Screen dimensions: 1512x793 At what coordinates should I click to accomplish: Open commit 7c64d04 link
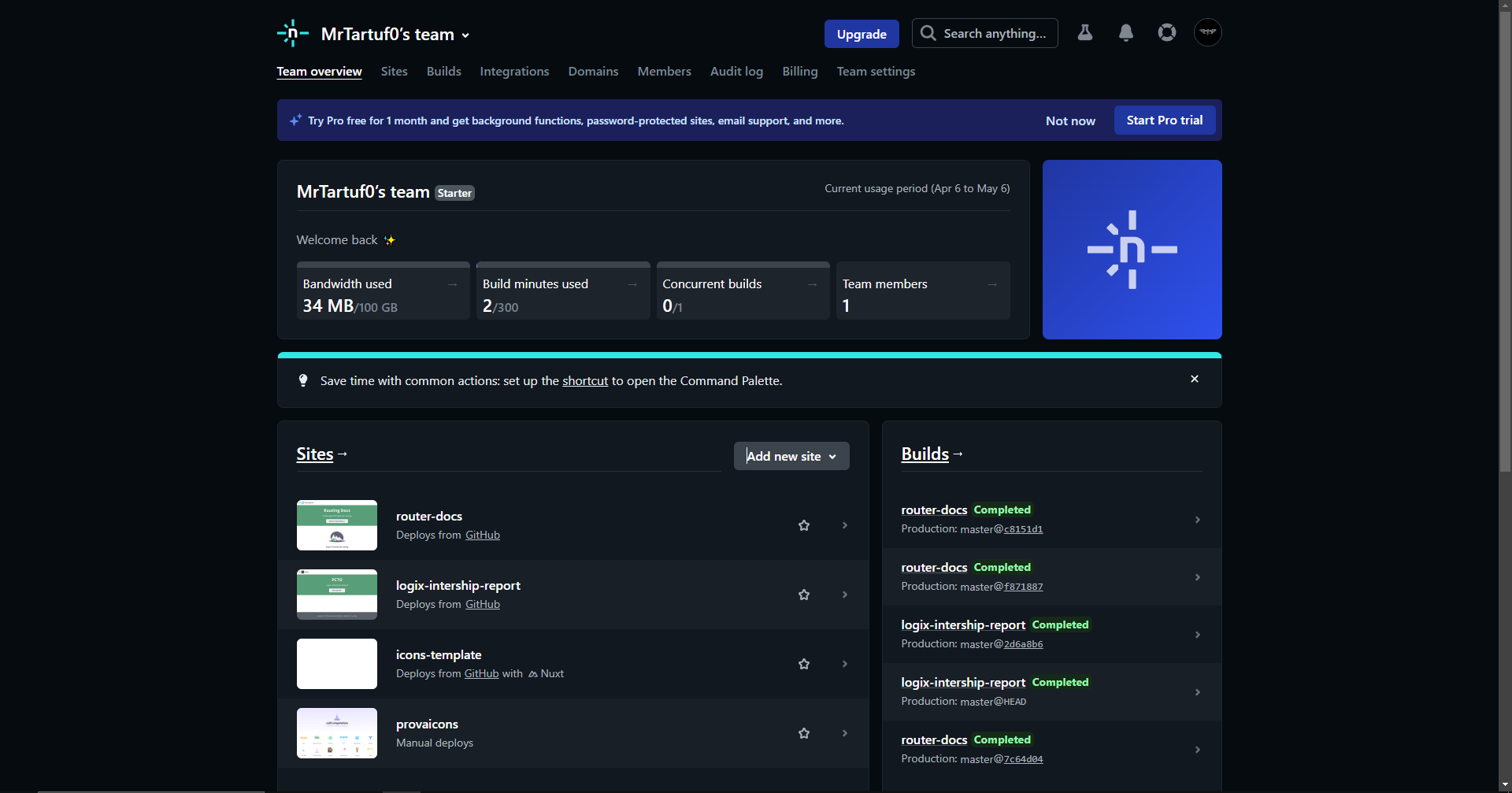(x=1023, y=759)
